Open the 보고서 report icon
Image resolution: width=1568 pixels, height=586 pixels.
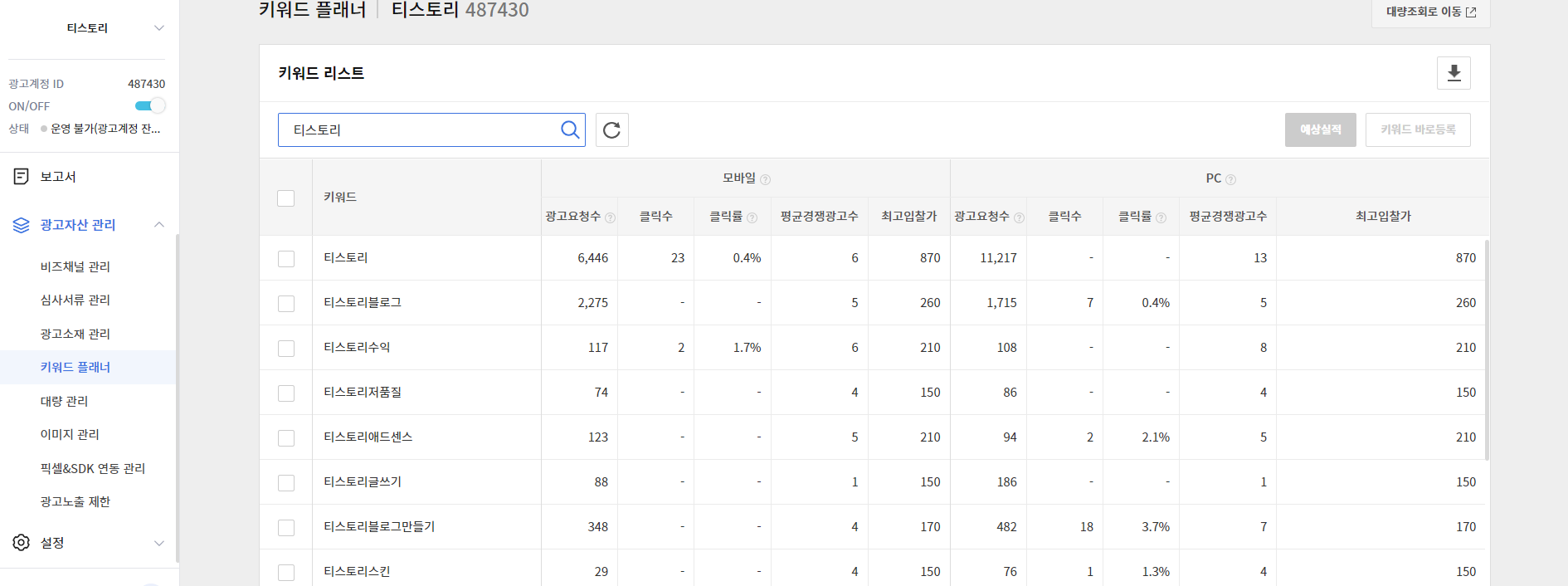coord(22,176)
